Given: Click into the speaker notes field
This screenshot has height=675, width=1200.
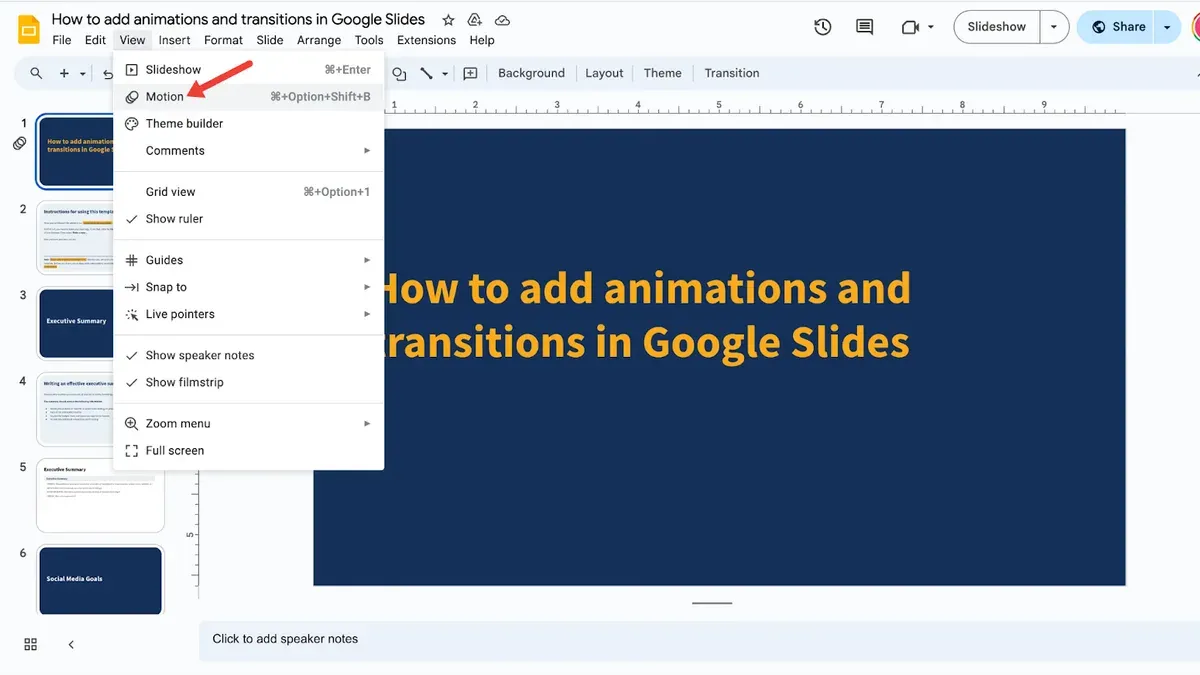Looking at the screenshot, I should point(699,640).
